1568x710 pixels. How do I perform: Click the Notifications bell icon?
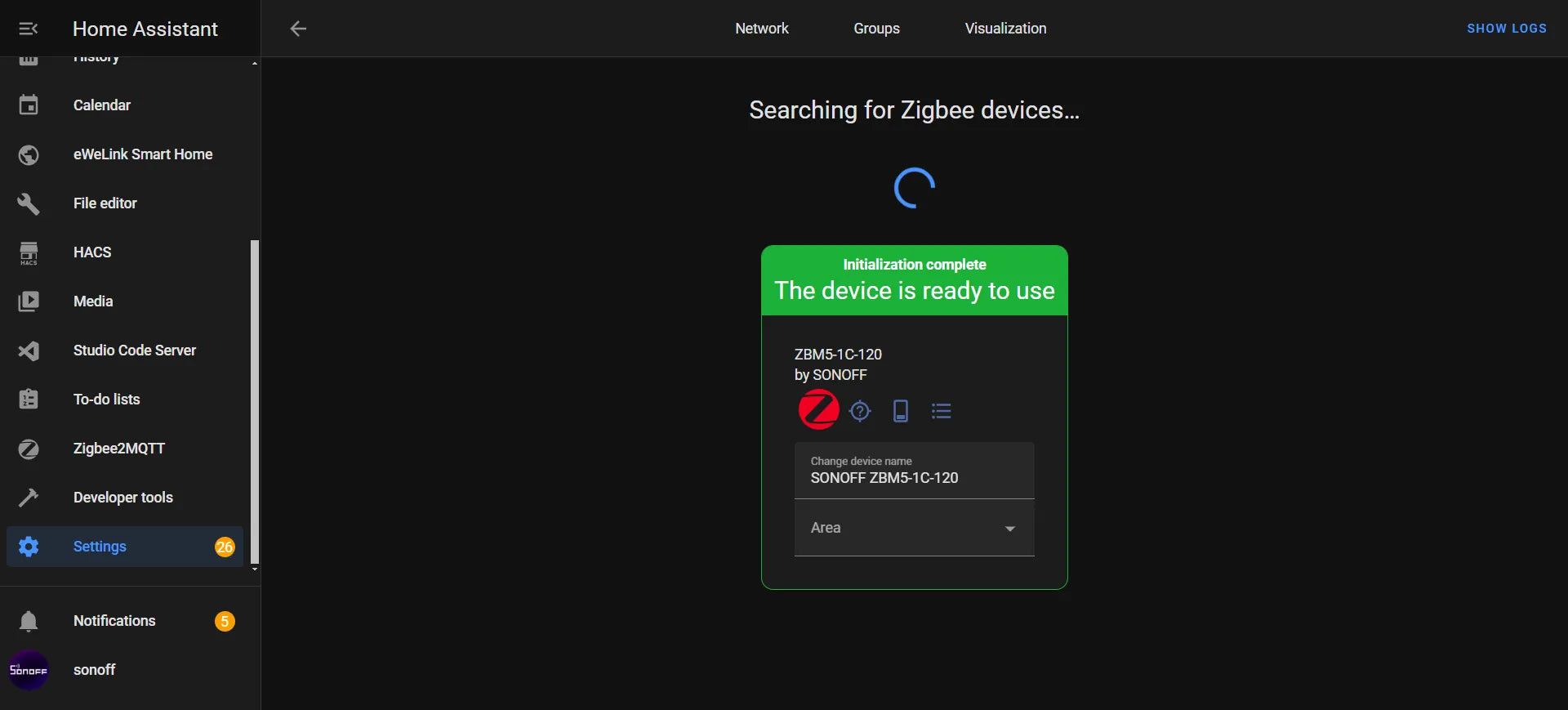29,621
